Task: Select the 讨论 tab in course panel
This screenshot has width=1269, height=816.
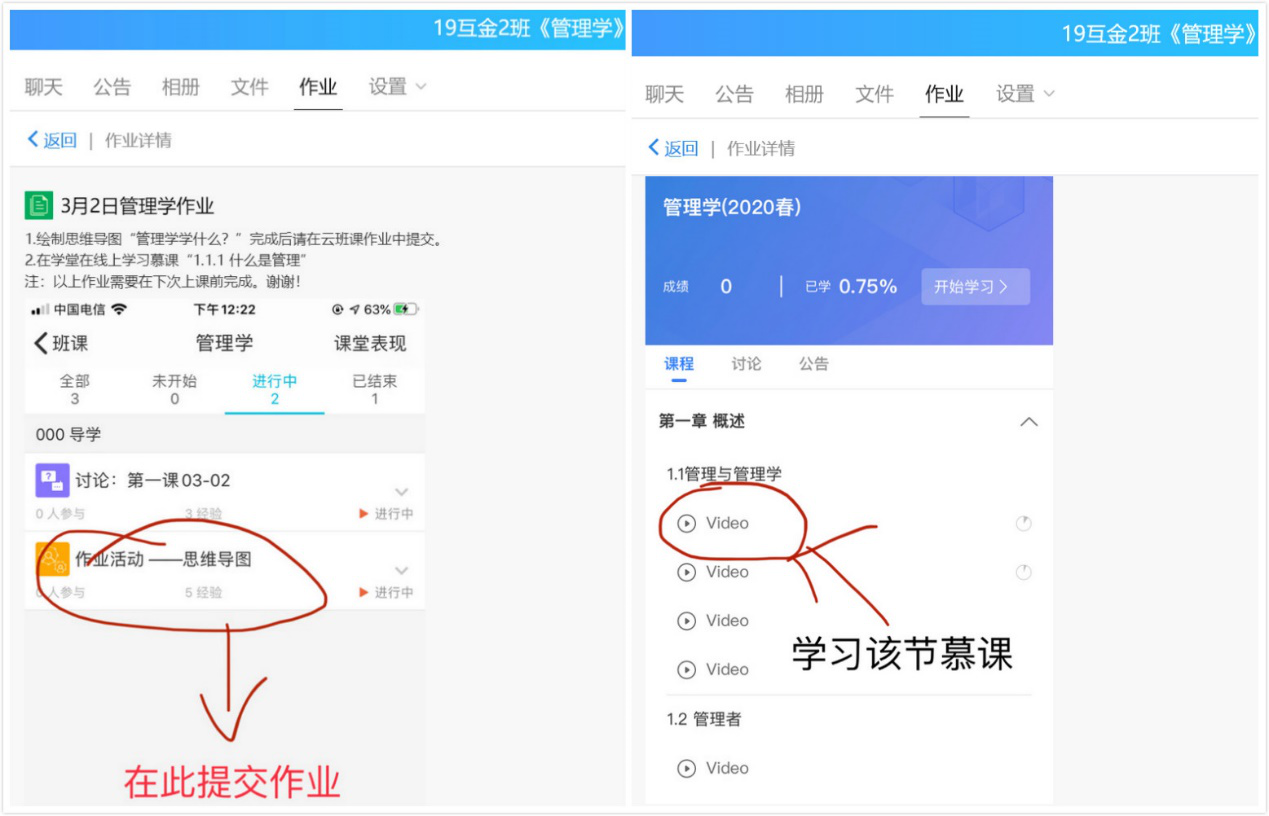Action: [x=746, y=364]
